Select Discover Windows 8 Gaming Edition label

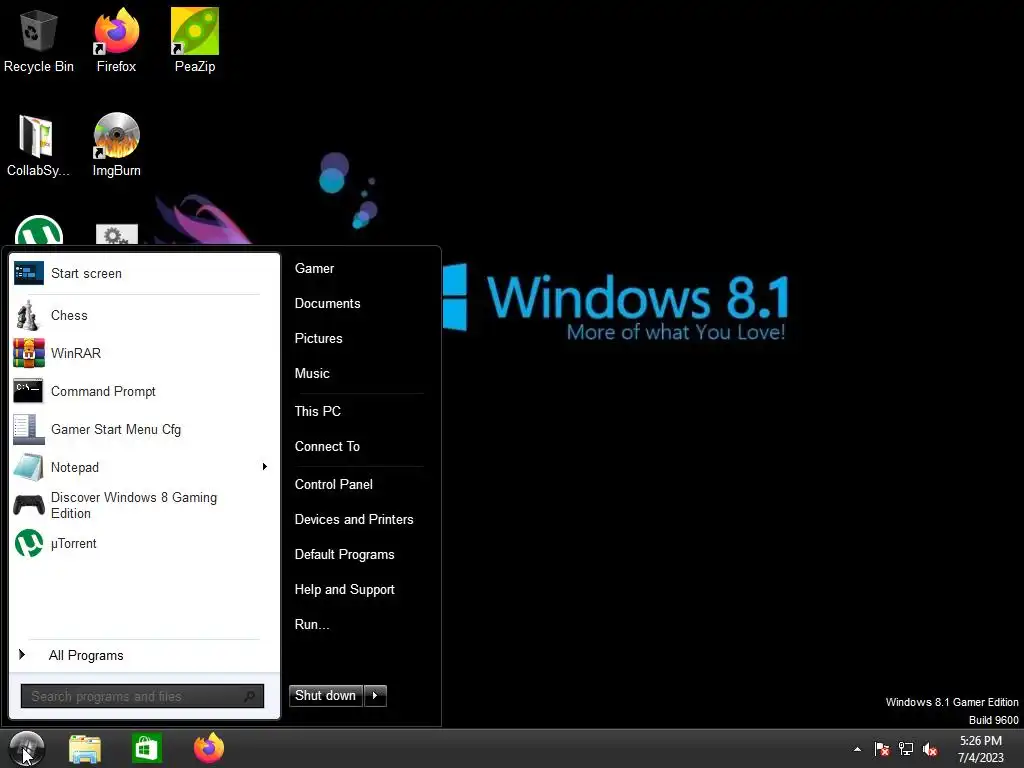(x=134, y=505)
